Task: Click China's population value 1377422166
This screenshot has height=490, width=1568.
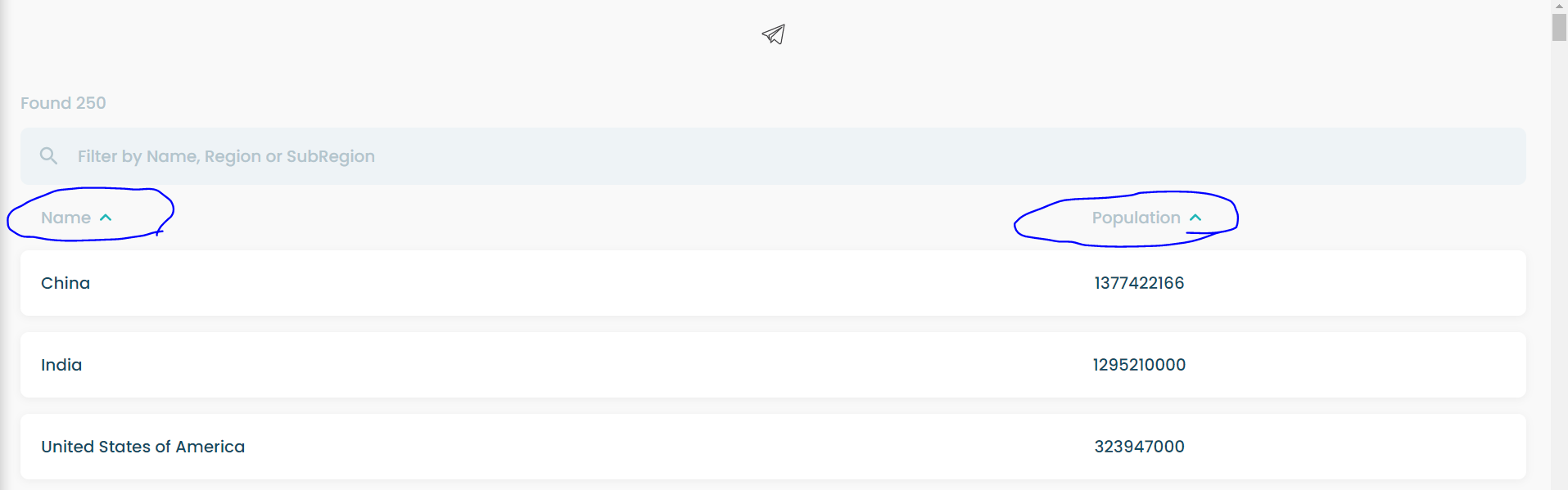Action: tap(1139, 283)
